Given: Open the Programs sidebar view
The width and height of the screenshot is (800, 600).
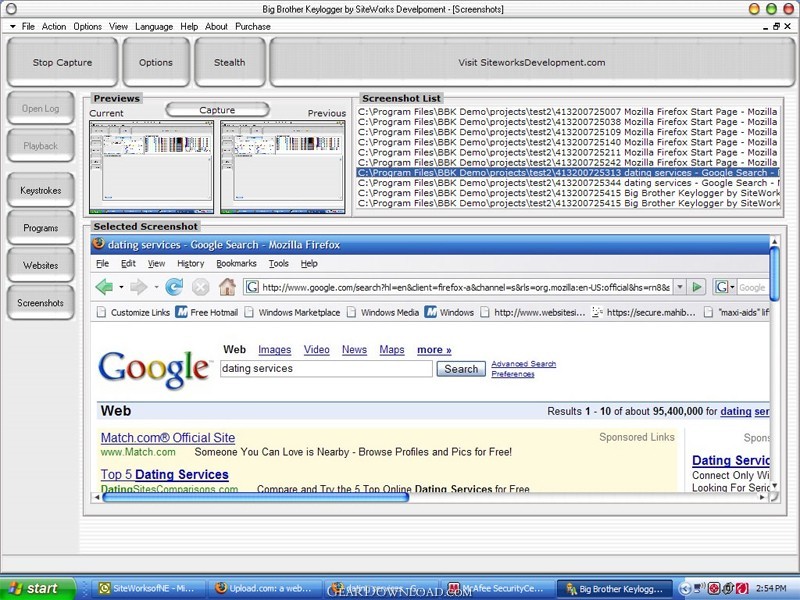Looking at the screenshot, I should pos(41,228).
